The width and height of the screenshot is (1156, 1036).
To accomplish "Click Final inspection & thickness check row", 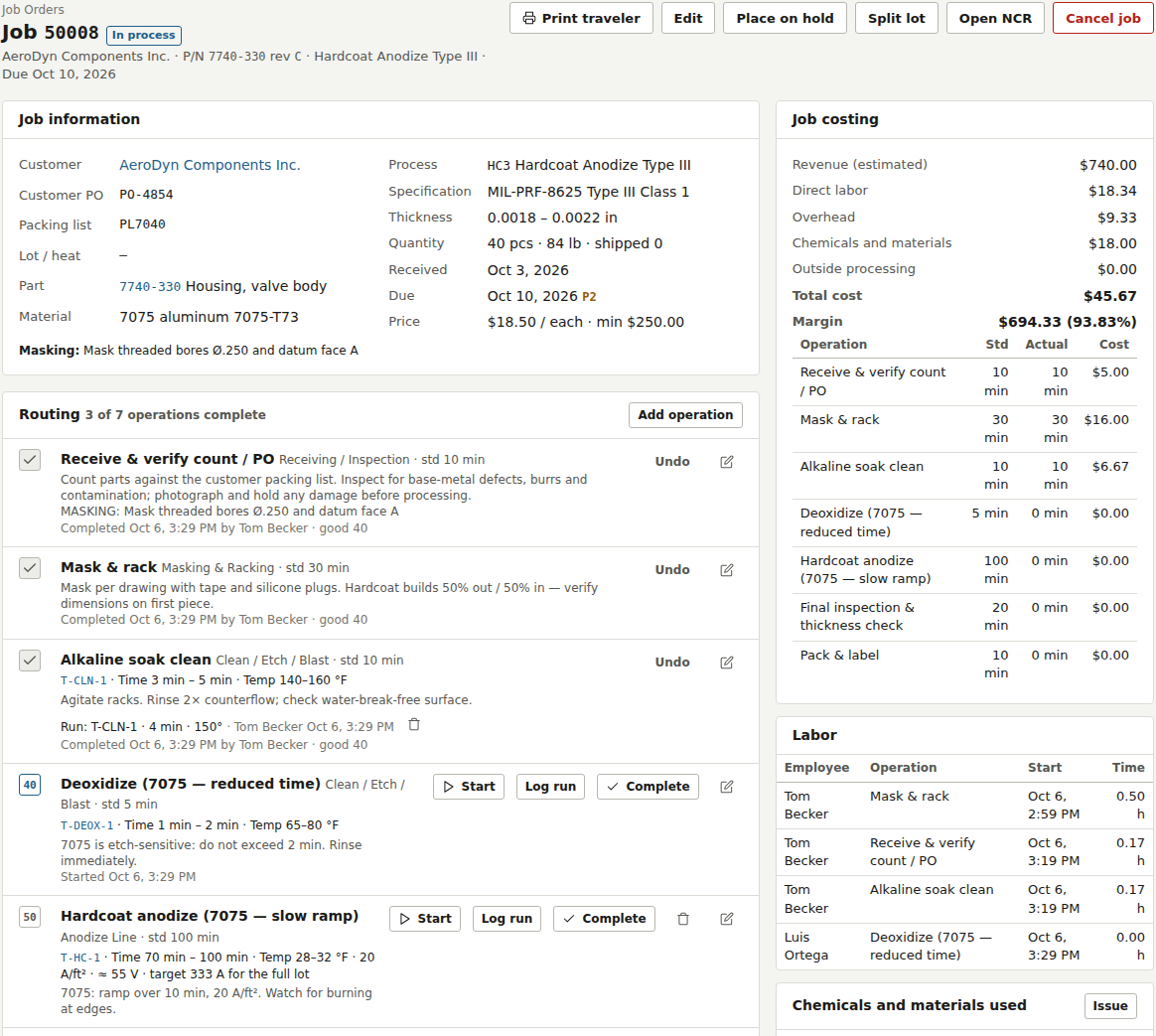I will (x=964, y=617).
